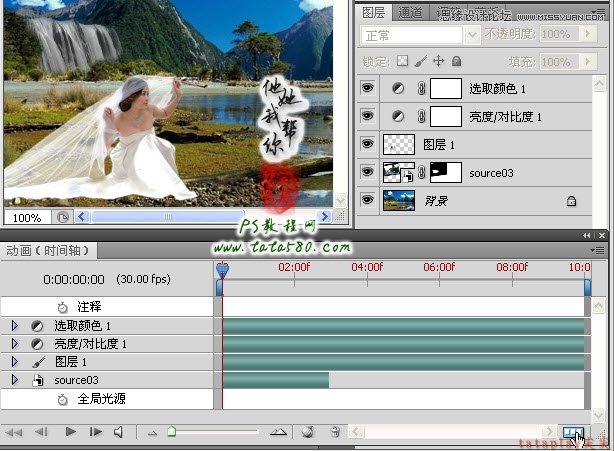
Task: Step to the previous frame
Action: [41, 432]
